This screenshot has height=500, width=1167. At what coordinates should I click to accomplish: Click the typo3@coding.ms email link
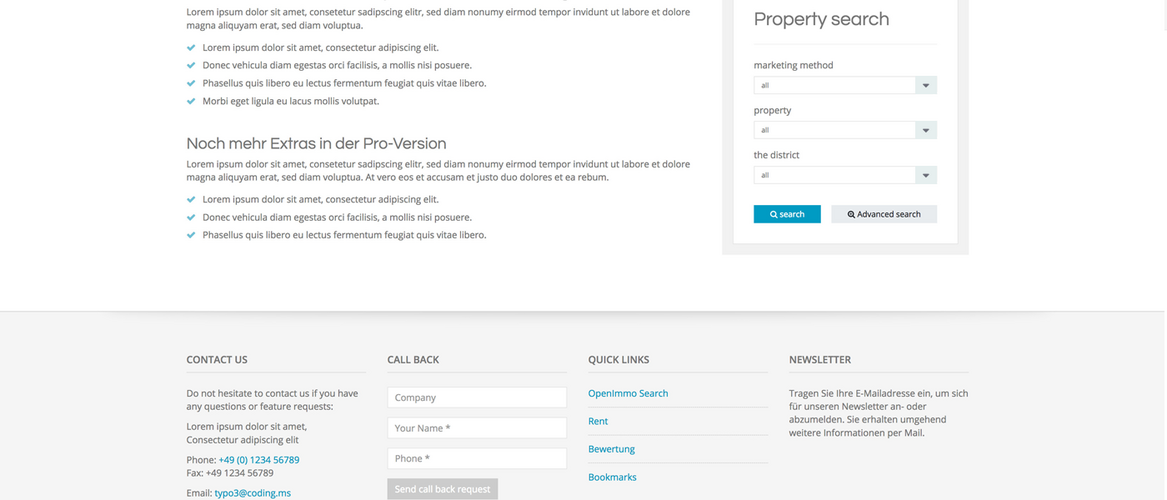252,493
